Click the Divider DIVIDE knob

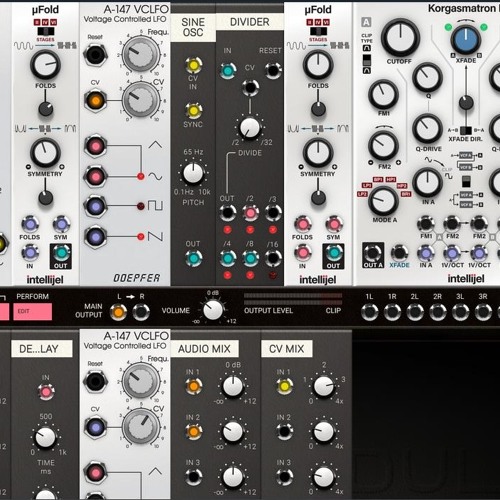[250, 128]
